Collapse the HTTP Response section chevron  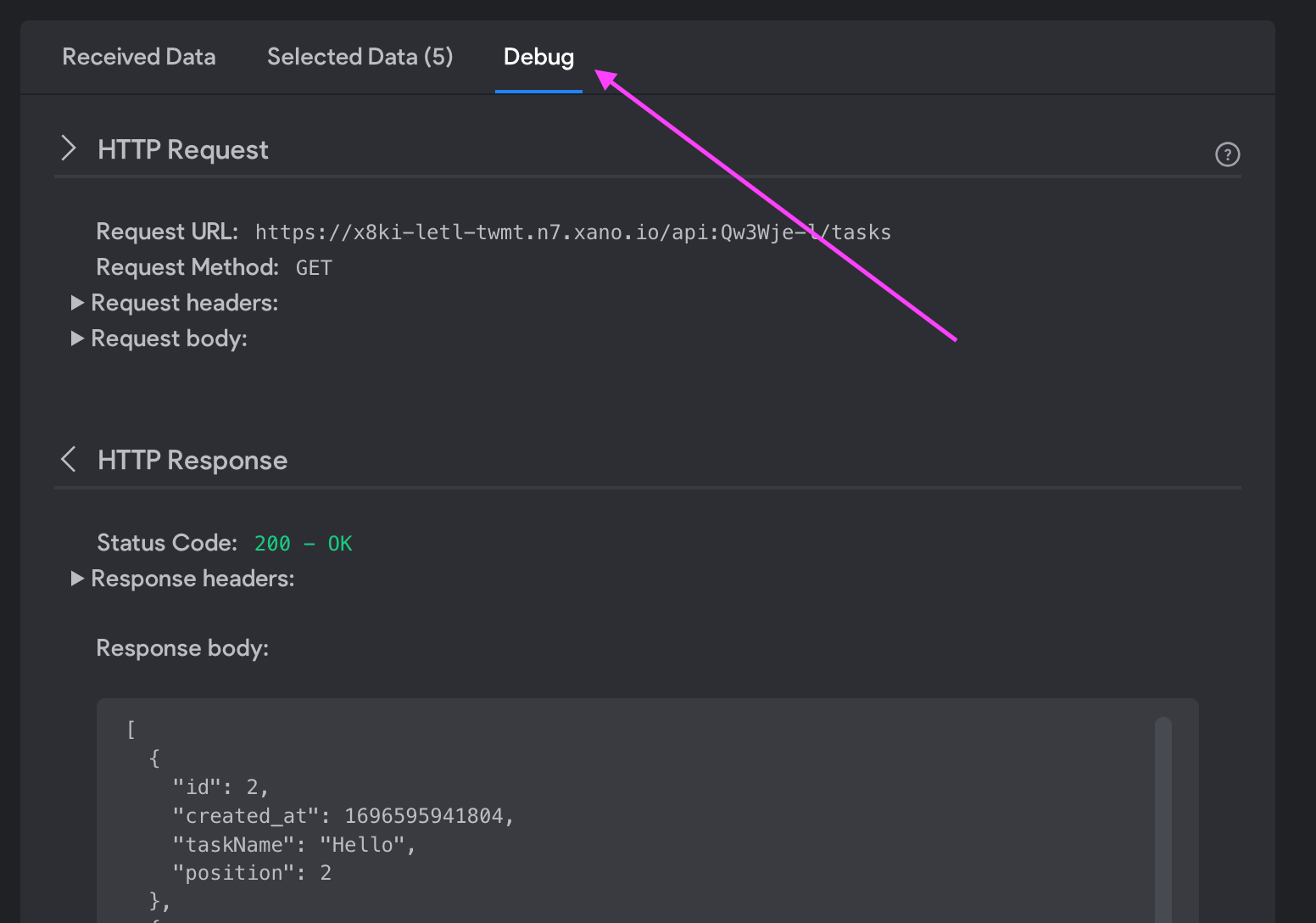(69, 459)
